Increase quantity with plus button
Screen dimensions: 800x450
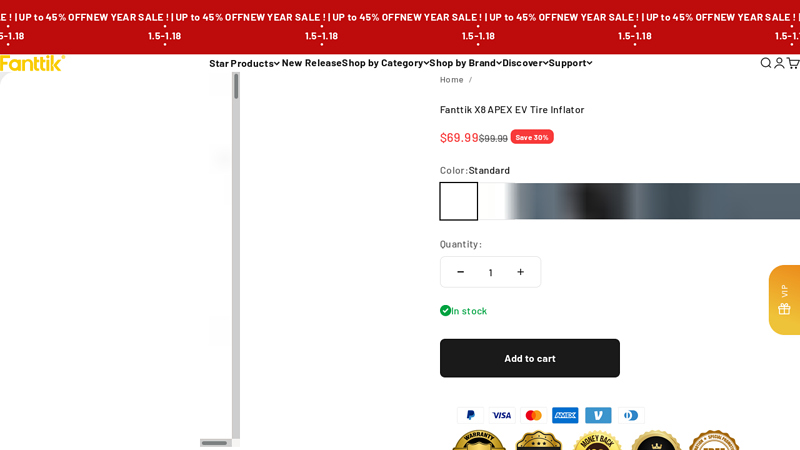click(x=520, y=272)
